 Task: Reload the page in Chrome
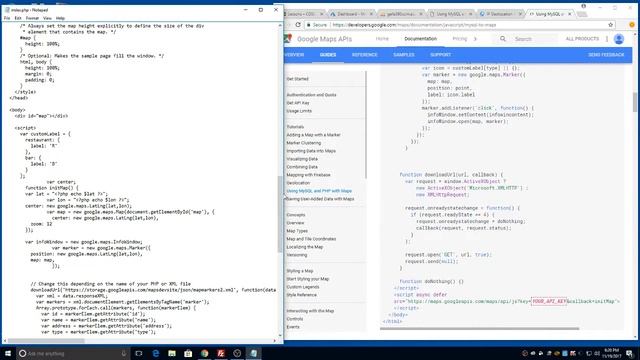point(298,25)
